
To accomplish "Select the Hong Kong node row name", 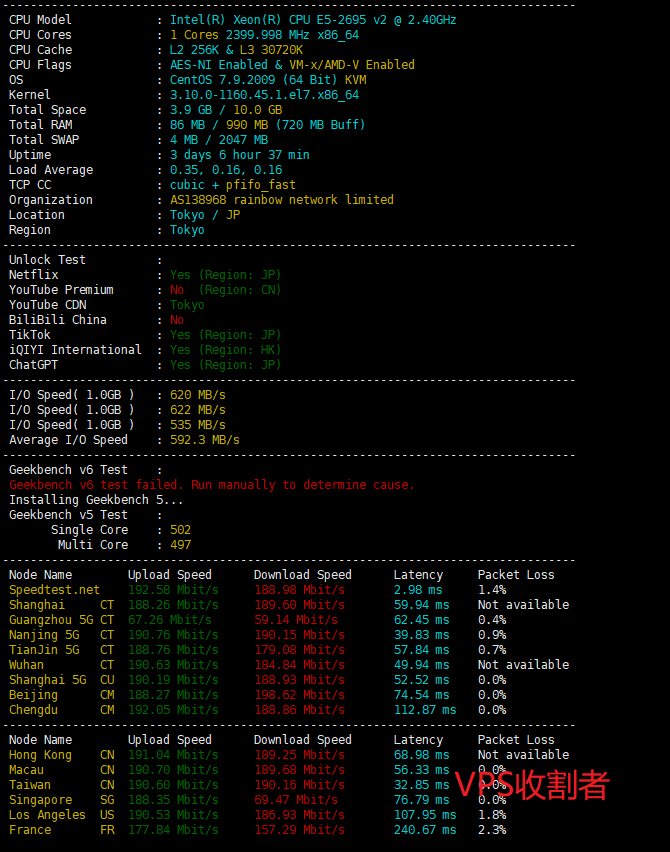I will [x=40, y=755].
